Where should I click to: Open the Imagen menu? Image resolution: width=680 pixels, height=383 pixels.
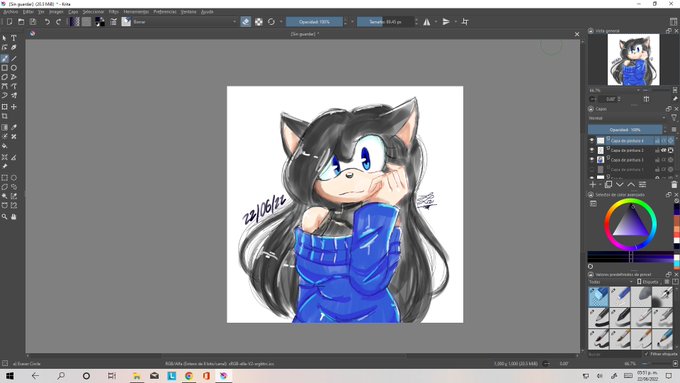click(x=56, y=12)
